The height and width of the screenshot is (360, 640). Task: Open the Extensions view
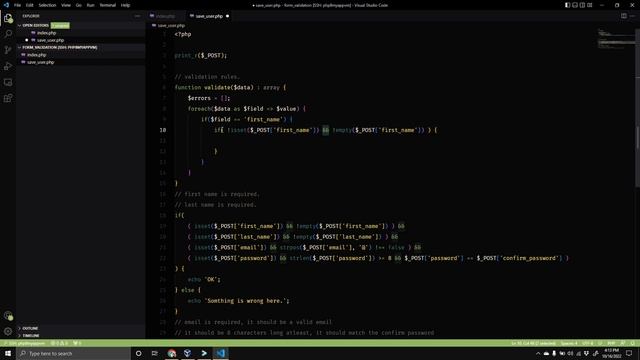coord(8,98)
